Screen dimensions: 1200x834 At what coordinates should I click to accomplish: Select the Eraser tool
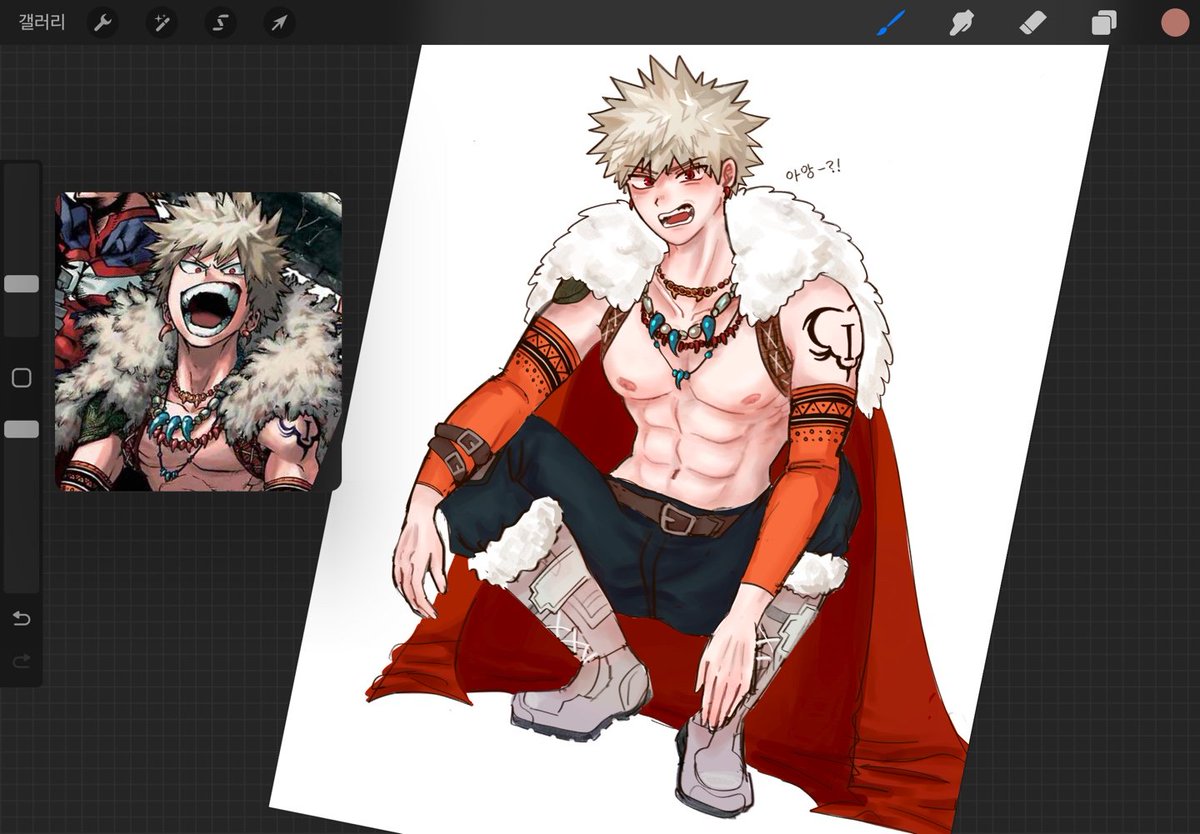click(1033, 22)
